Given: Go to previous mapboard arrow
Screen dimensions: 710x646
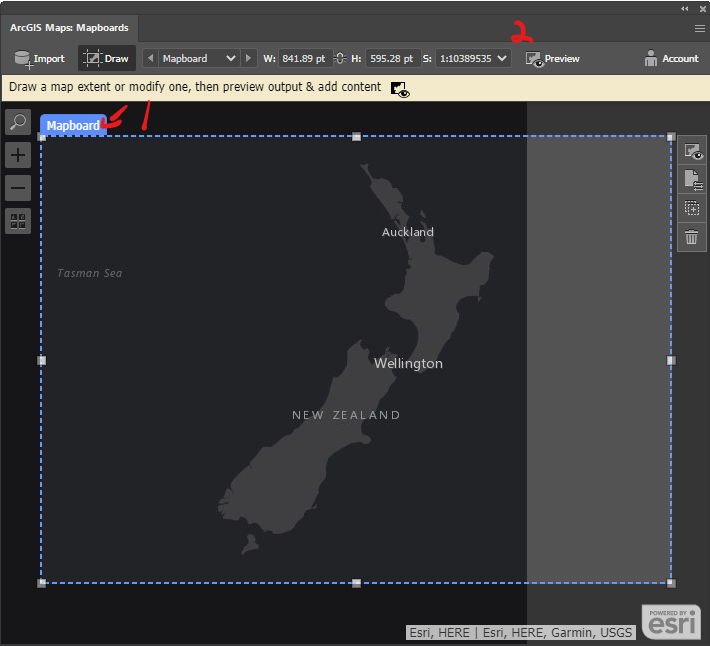Looking at the screenshot, I should pyautogui.click(x=151, y=58).
